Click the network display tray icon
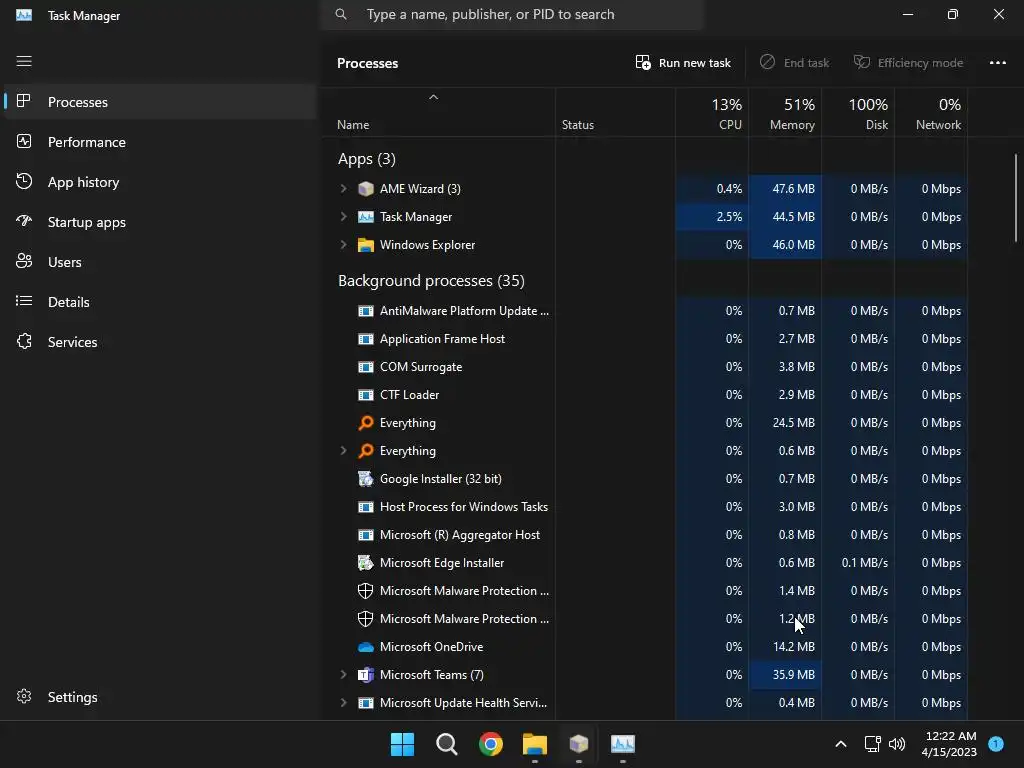This screenshot has width=1024, height=768. pyautogui.click(x=872, y=744)
